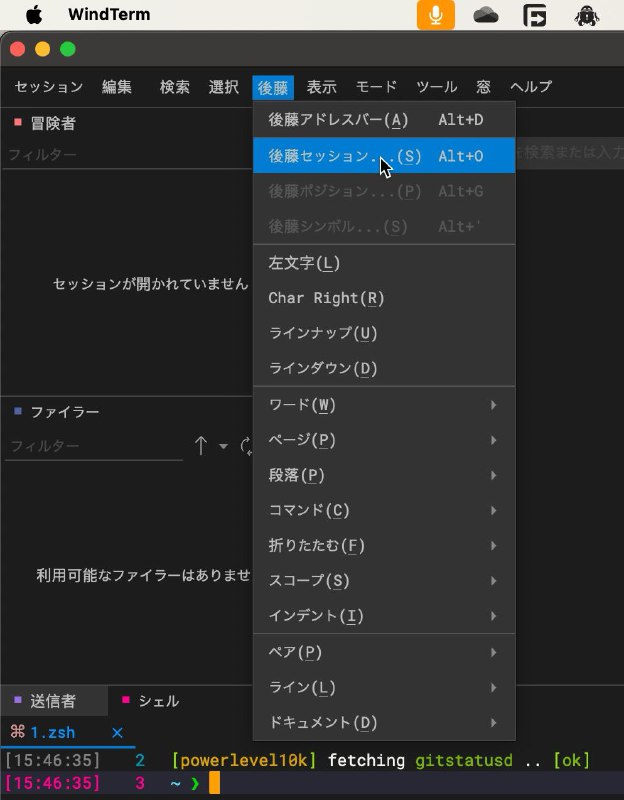The width and height of the screenshot is (624, 800).
Task: Click the orange microphone menu bar icon
Action: [436, 15]
